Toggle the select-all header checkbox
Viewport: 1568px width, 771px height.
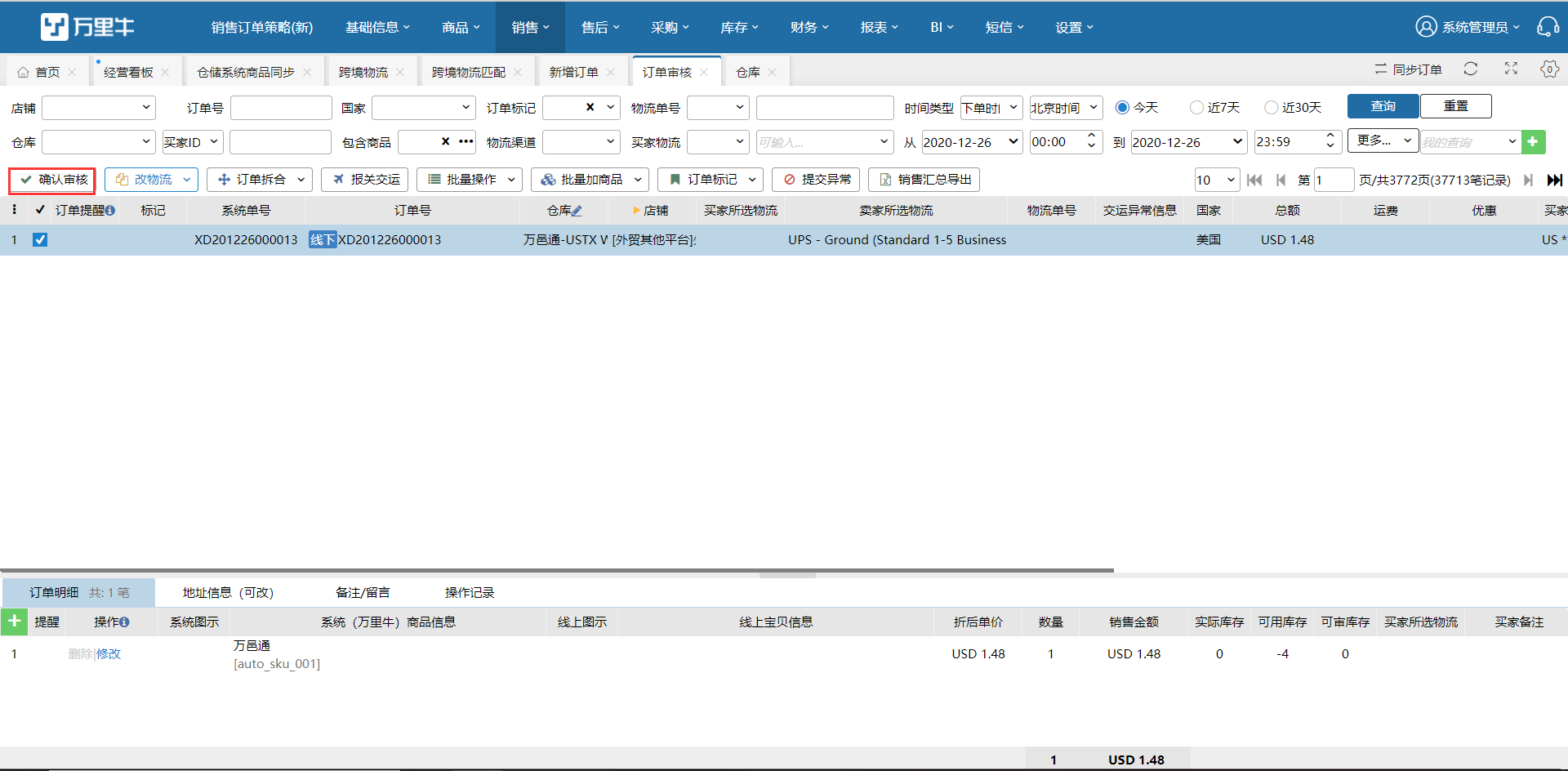(40, 210)
